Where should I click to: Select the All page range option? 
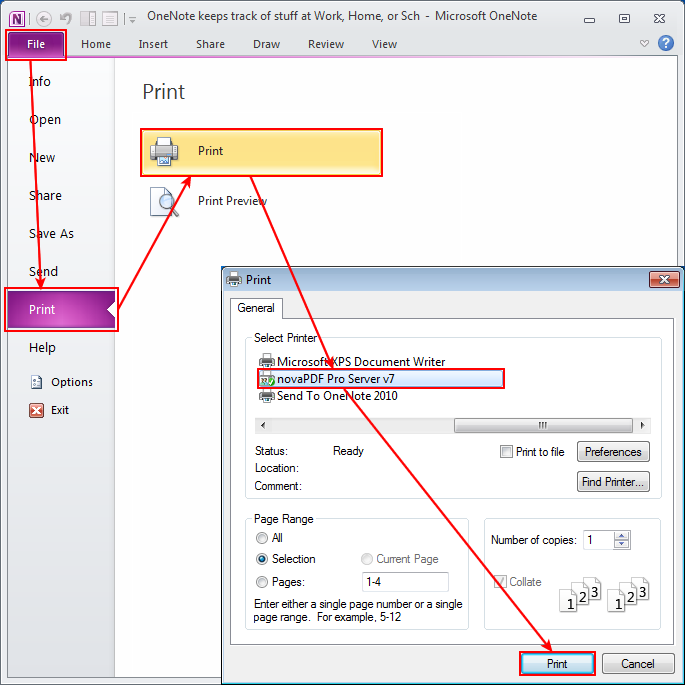pyautogui.click(x=262, y=538)
